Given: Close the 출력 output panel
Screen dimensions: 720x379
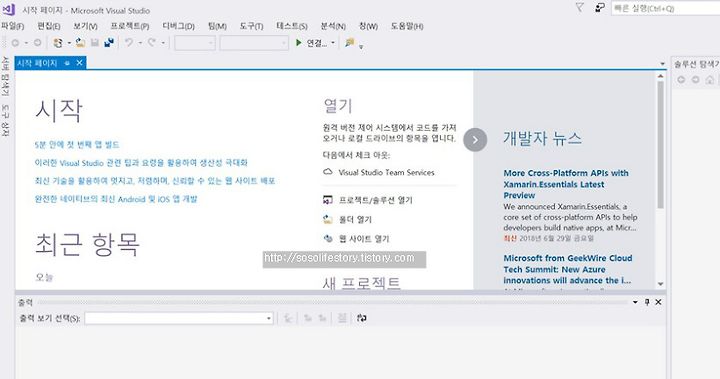Looking at the screenshot, I should (x=658, y=302).
